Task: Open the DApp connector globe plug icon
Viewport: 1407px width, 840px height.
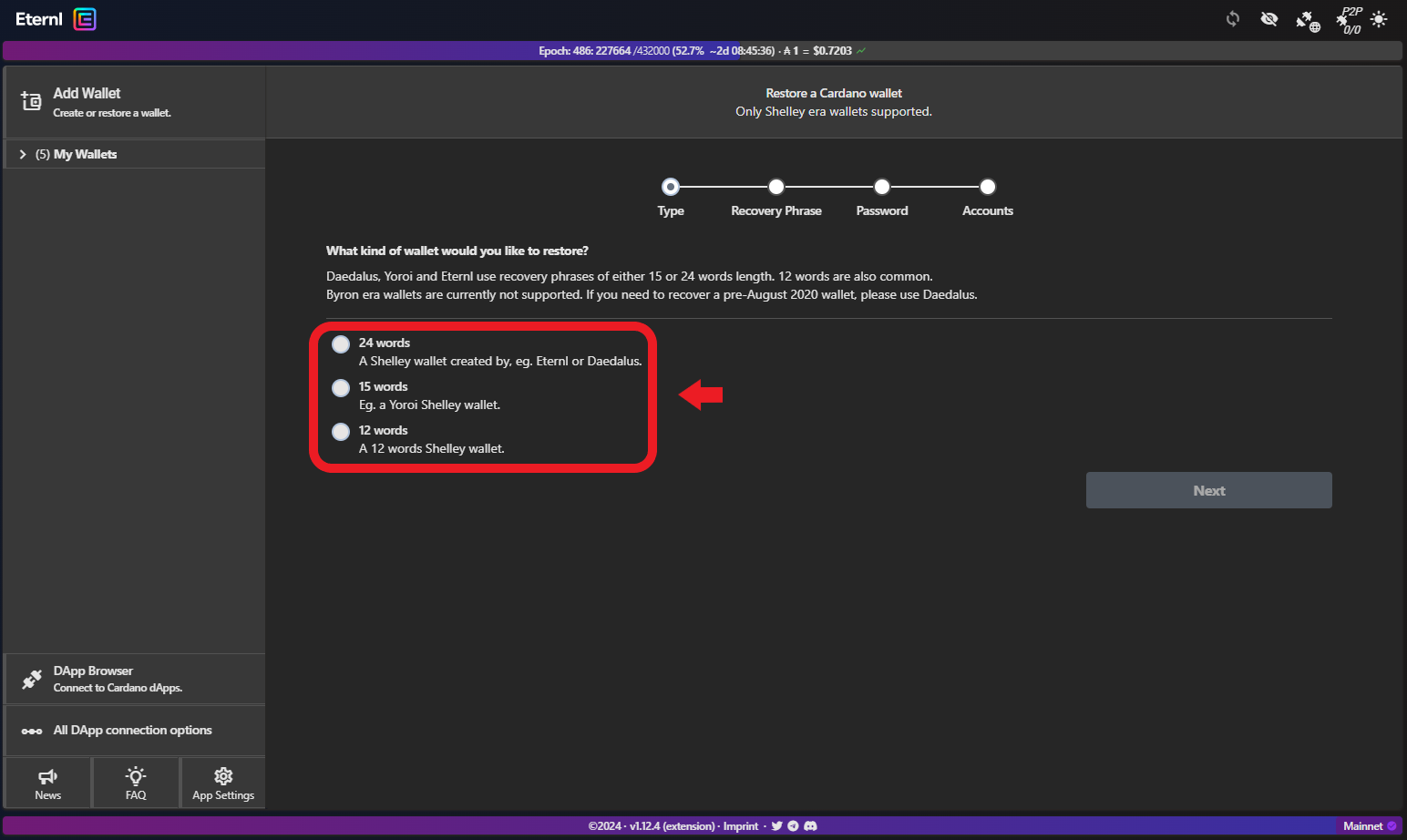Action: pos(1308,20)
